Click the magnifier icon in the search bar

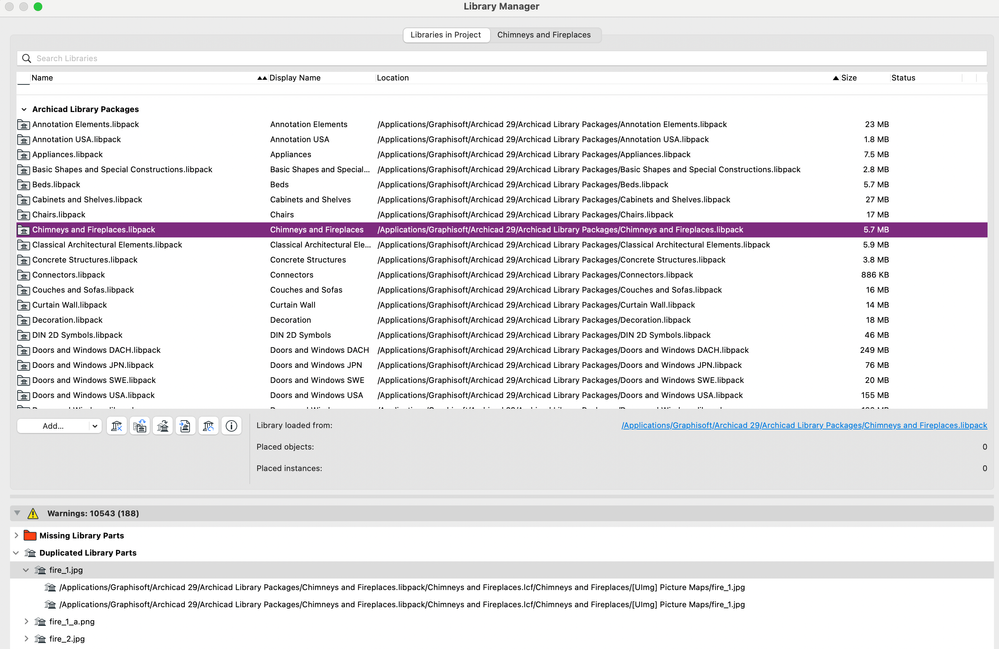[x=27, y=59]
